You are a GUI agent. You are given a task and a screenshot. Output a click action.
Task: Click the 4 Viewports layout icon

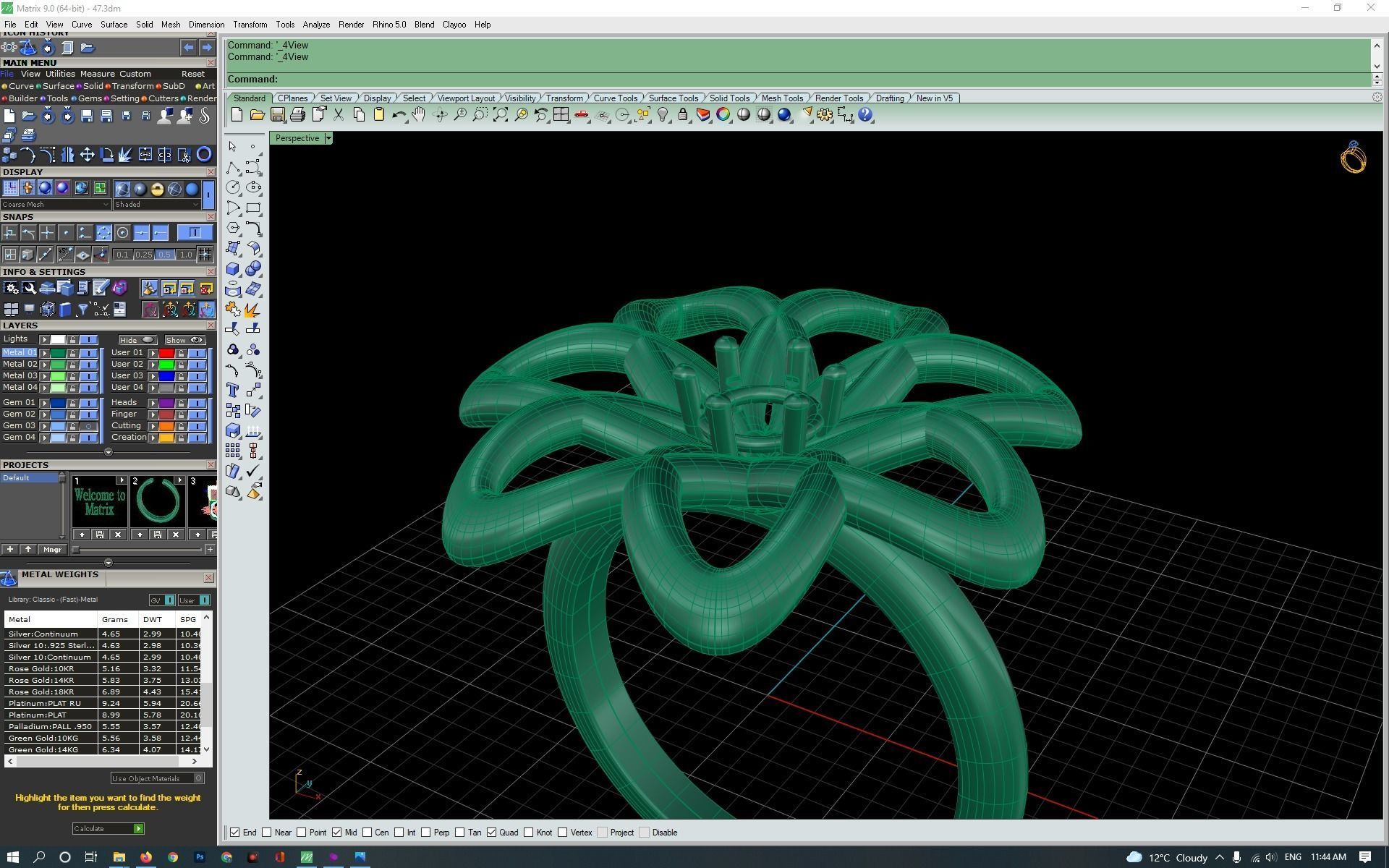pyautogui.click(x=561, y=115)
